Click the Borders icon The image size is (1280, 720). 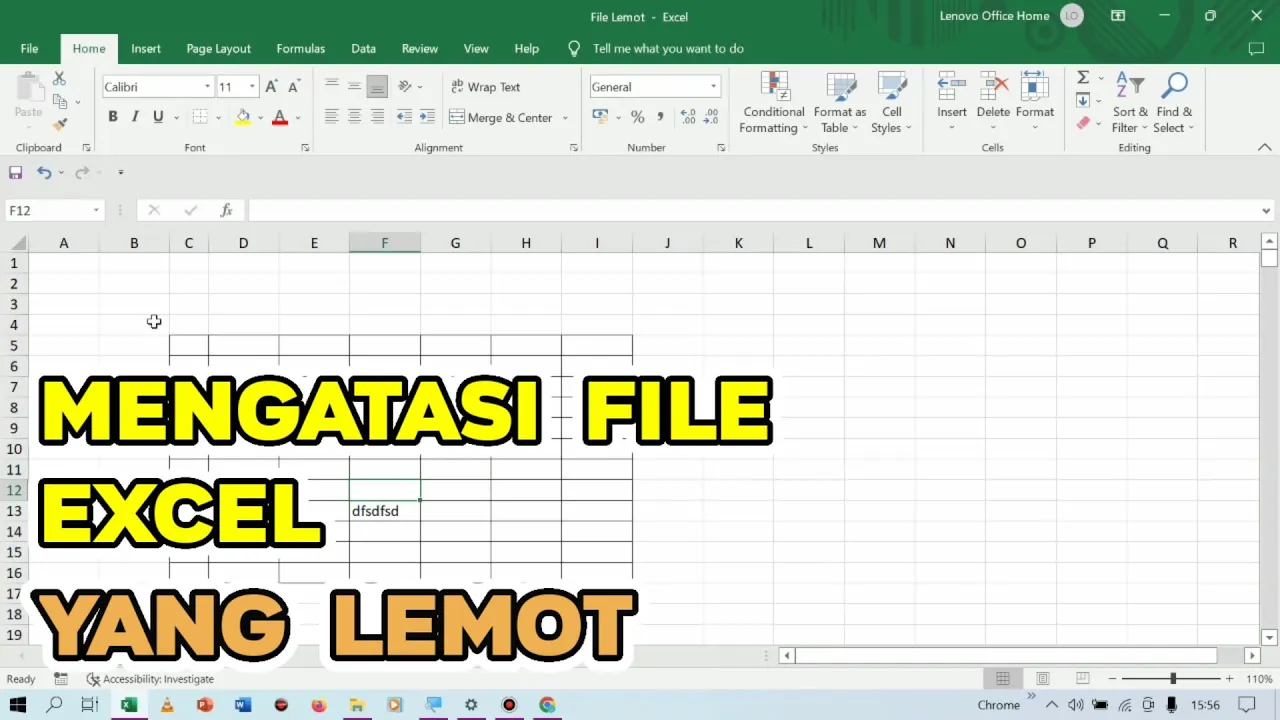[200, 117]
